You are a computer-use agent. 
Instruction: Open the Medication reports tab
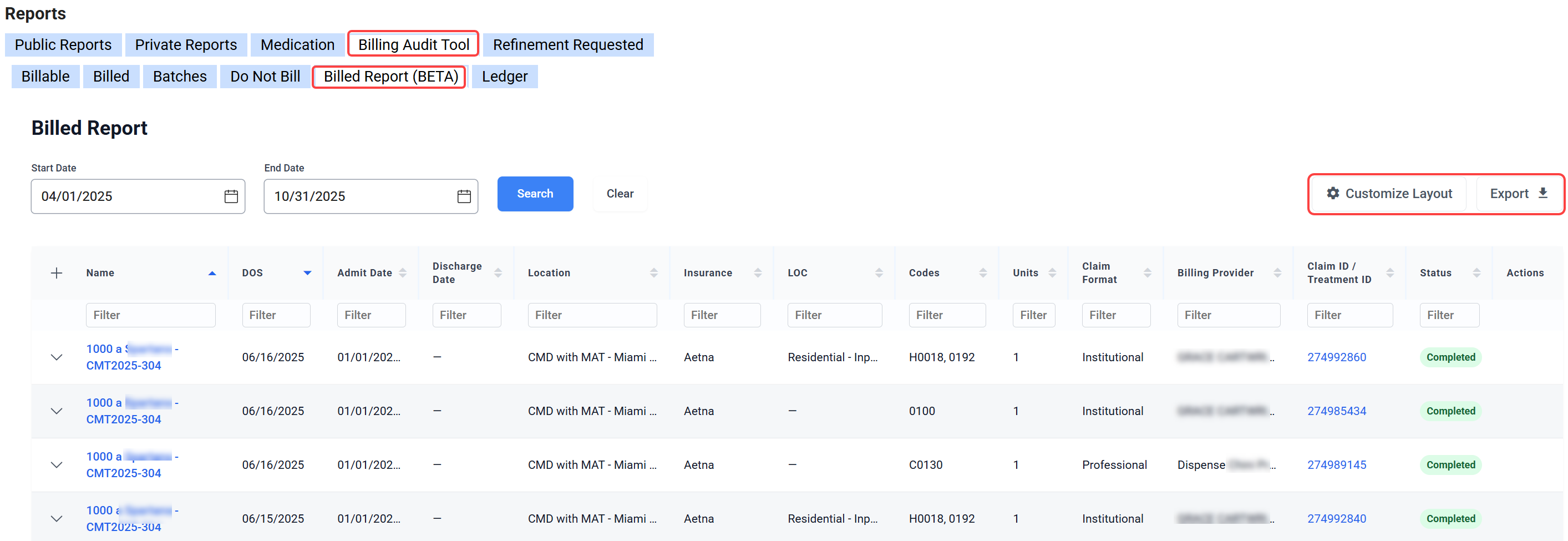[x=297, y=45]
